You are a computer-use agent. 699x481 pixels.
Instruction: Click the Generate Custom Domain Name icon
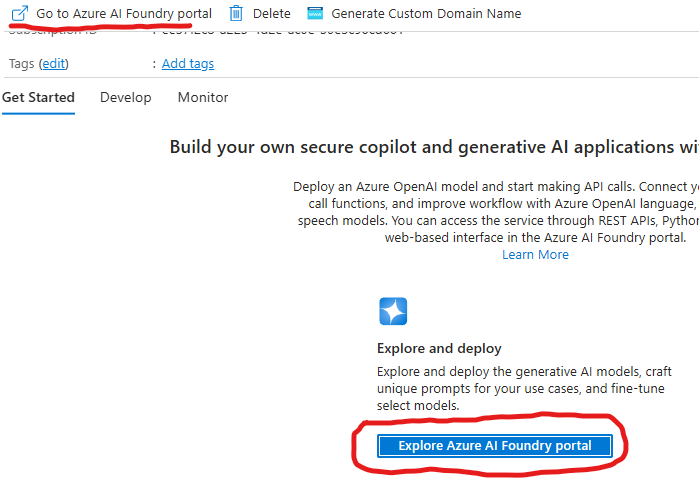315,13
